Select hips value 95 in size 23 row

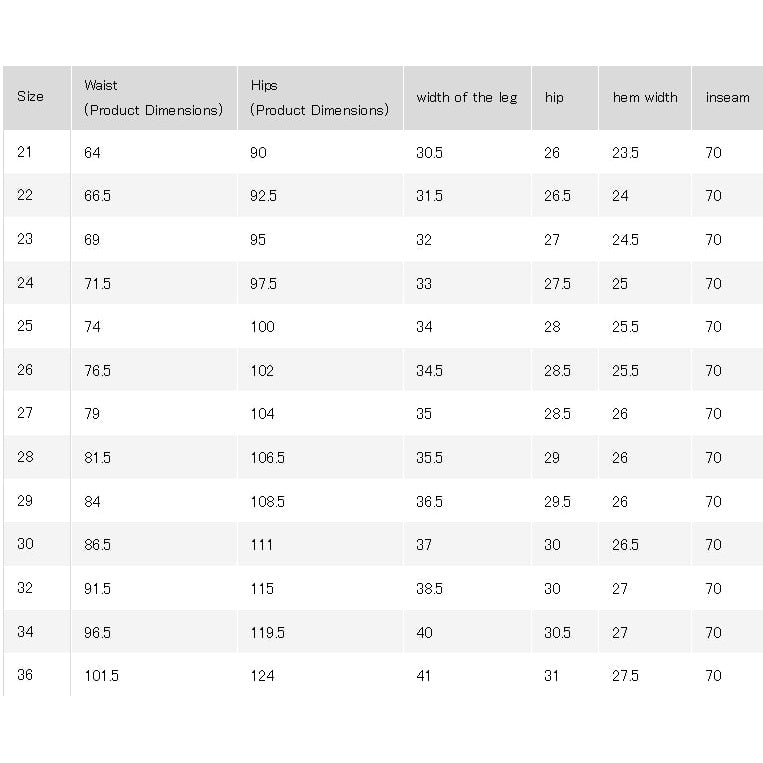[x=258, y=239]
